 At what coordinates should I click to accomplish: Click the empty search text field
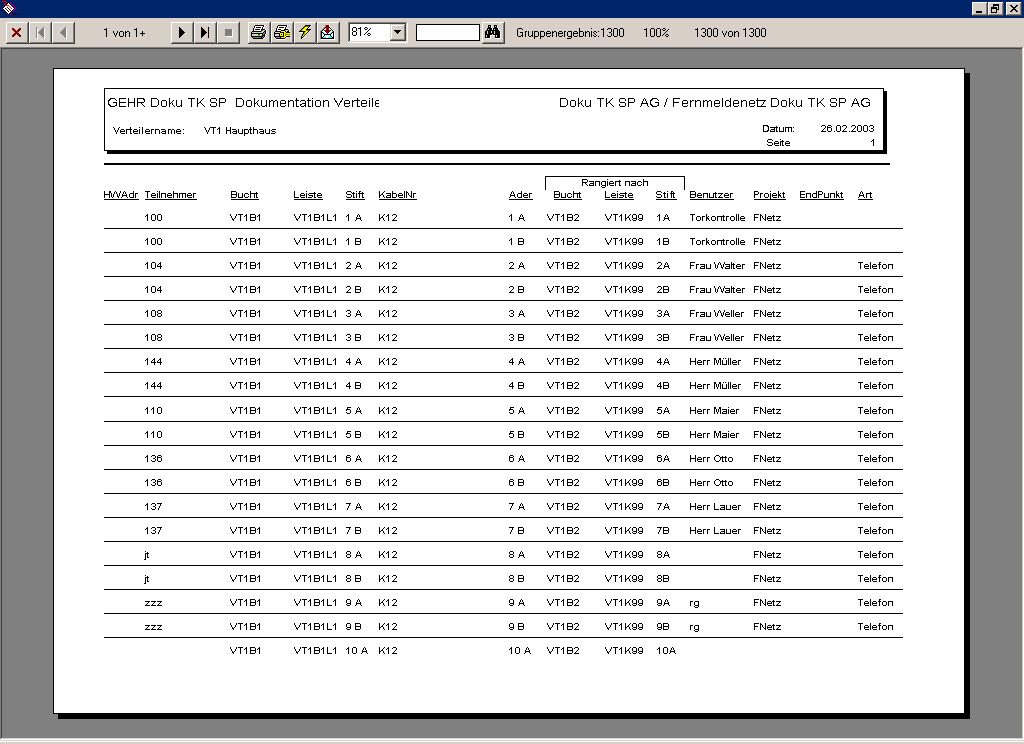(448, 32)
